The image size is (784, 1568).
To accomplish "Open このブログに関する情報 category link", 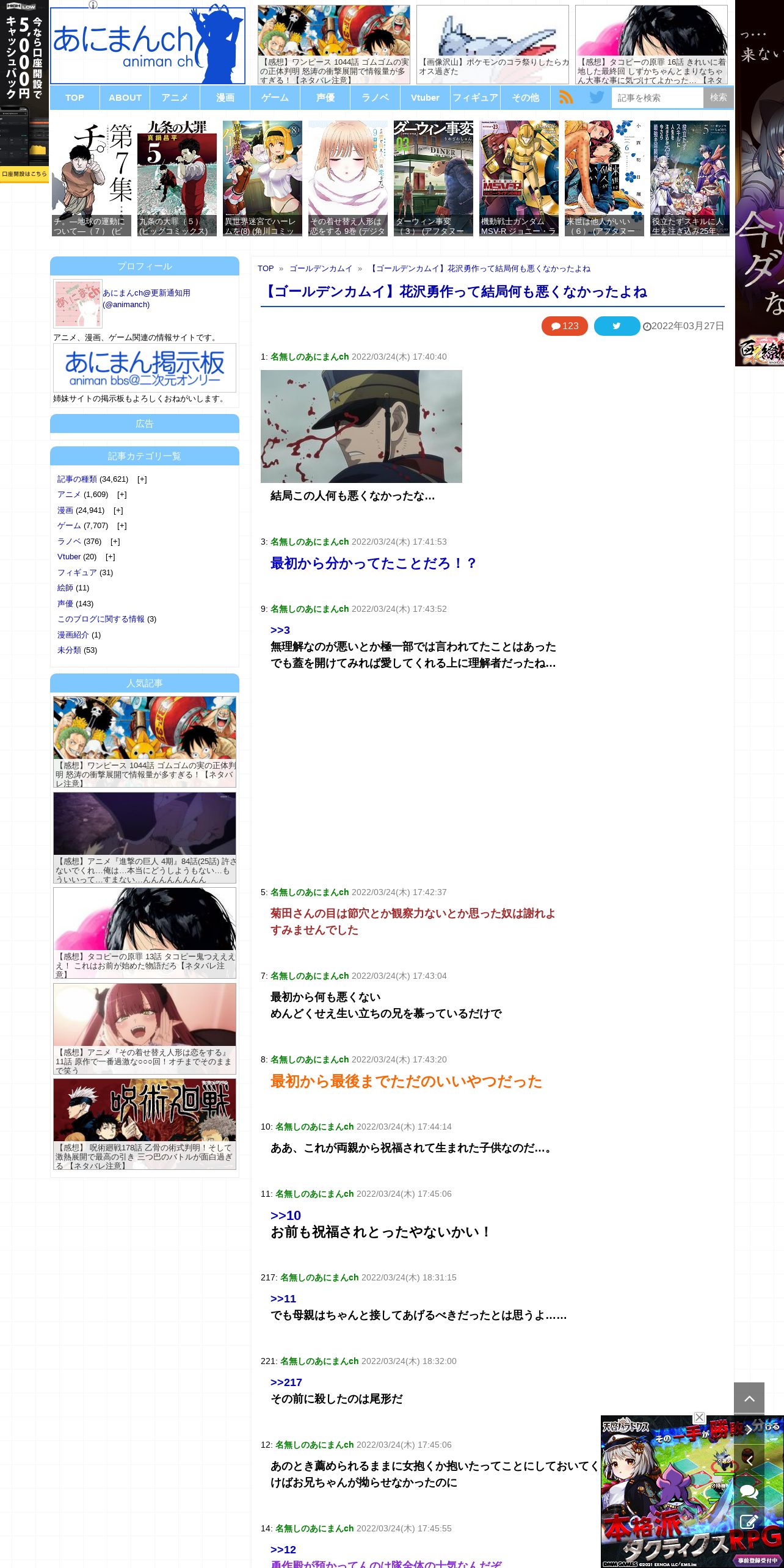I will (101, 619).
